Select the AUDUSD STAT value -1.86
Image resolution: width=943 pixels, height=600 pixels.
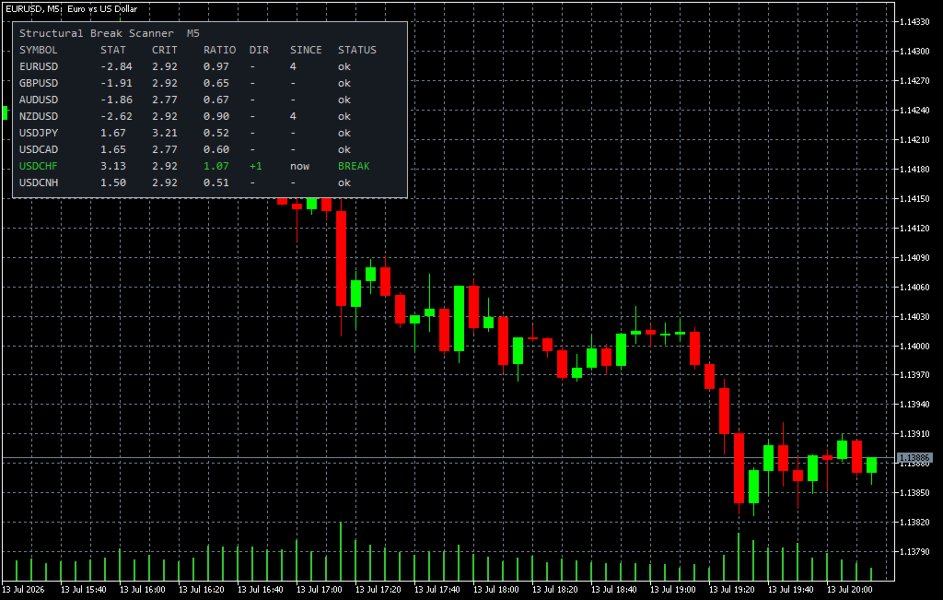(116, 100)
